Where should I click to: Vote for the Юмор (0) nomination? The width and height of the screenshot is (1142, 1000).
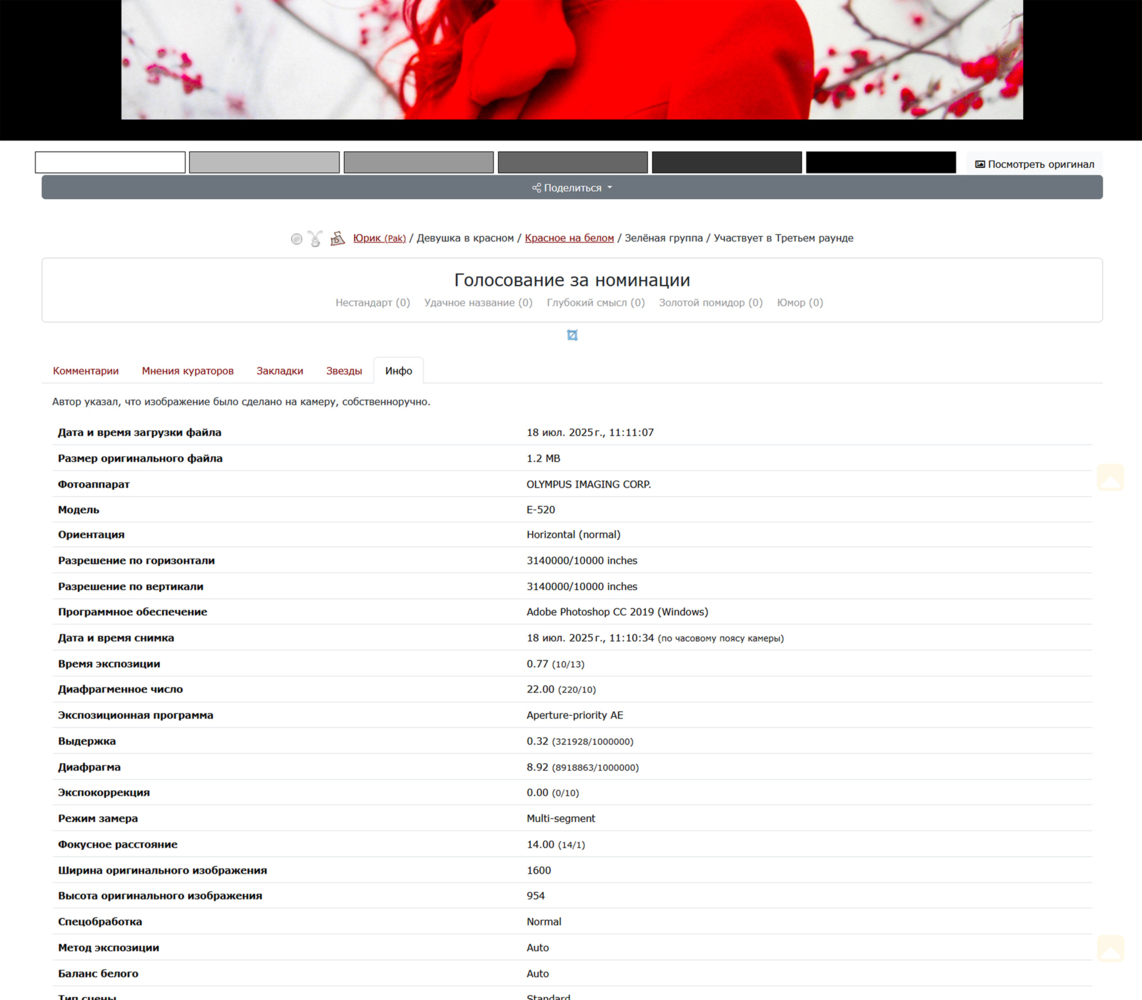point(800,302)
